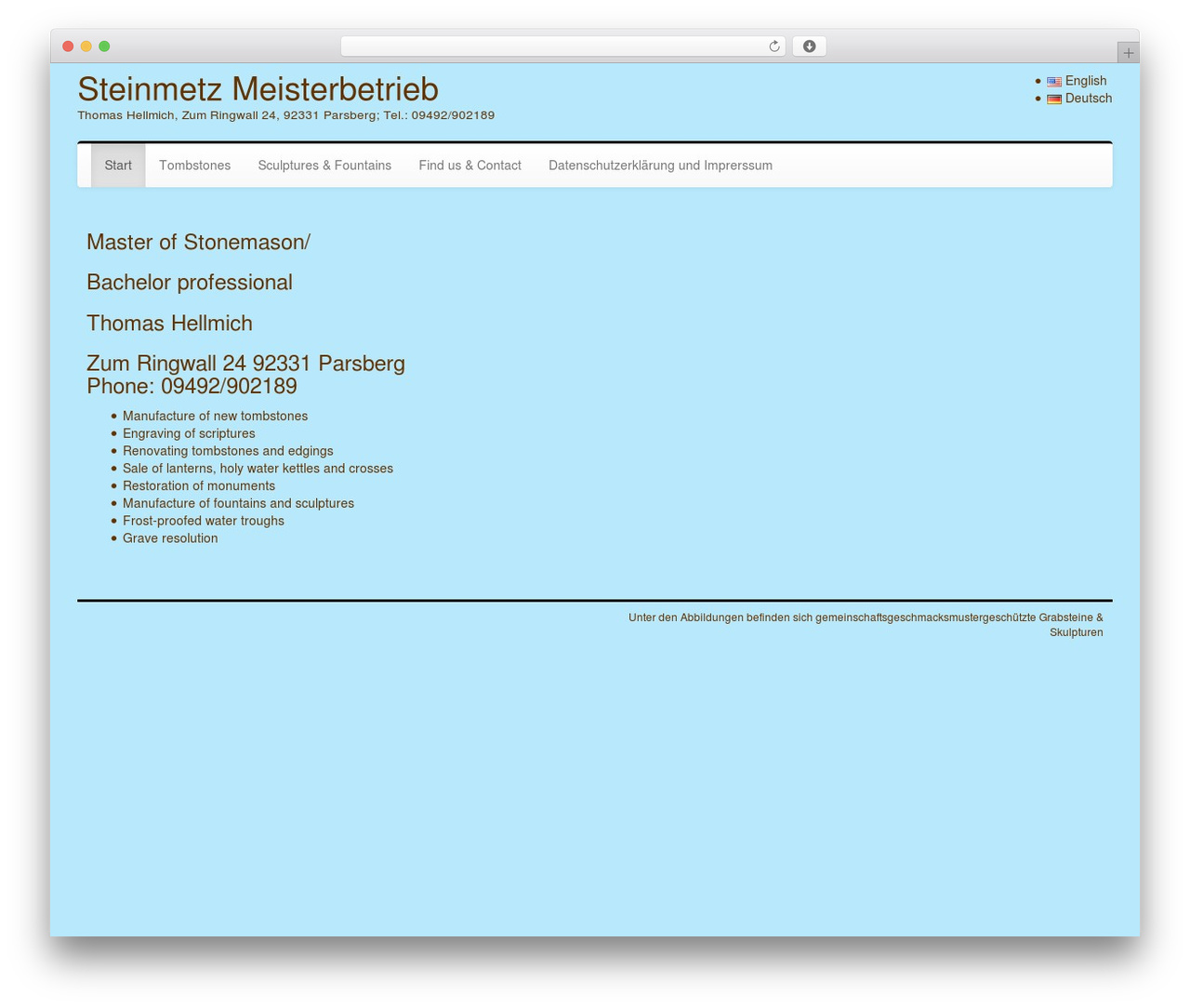
Task: Click the header address tagline text
Action: pyautogui.click(x=285, y=115)
